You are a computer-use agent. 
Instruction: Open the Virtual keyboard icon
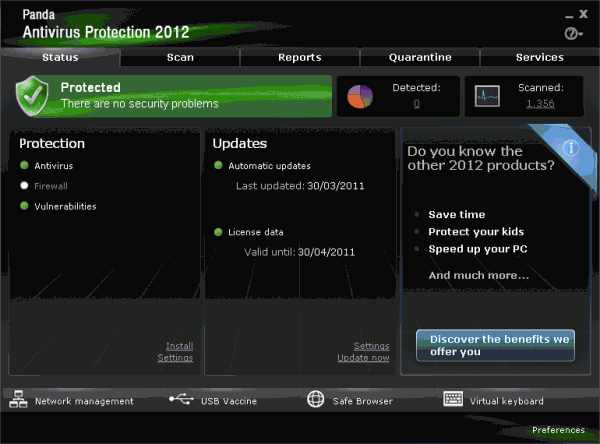[453, 398]
